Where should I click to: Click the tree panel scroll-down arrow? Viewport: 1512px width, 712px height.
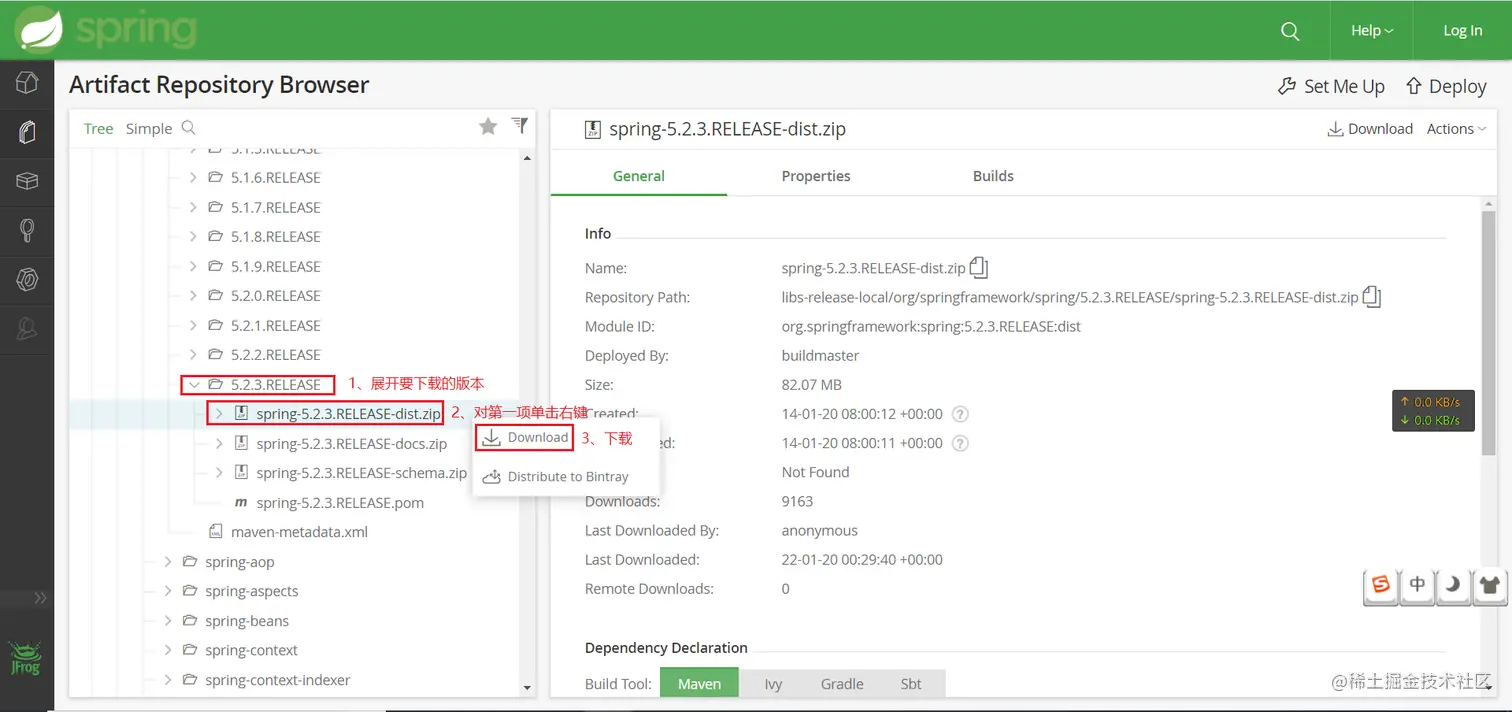527,688
